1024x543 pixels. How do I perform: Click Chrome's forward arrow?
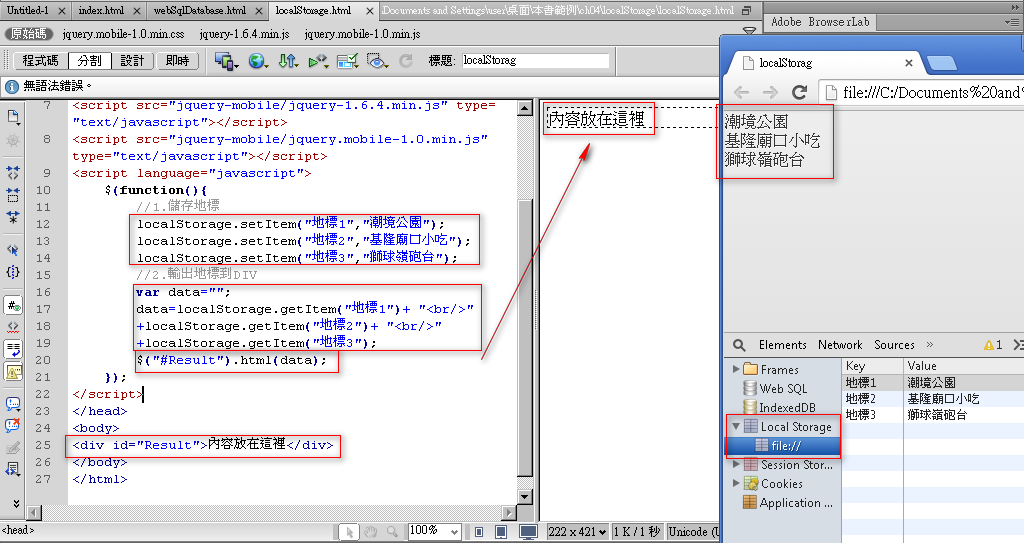pos(770,92)
